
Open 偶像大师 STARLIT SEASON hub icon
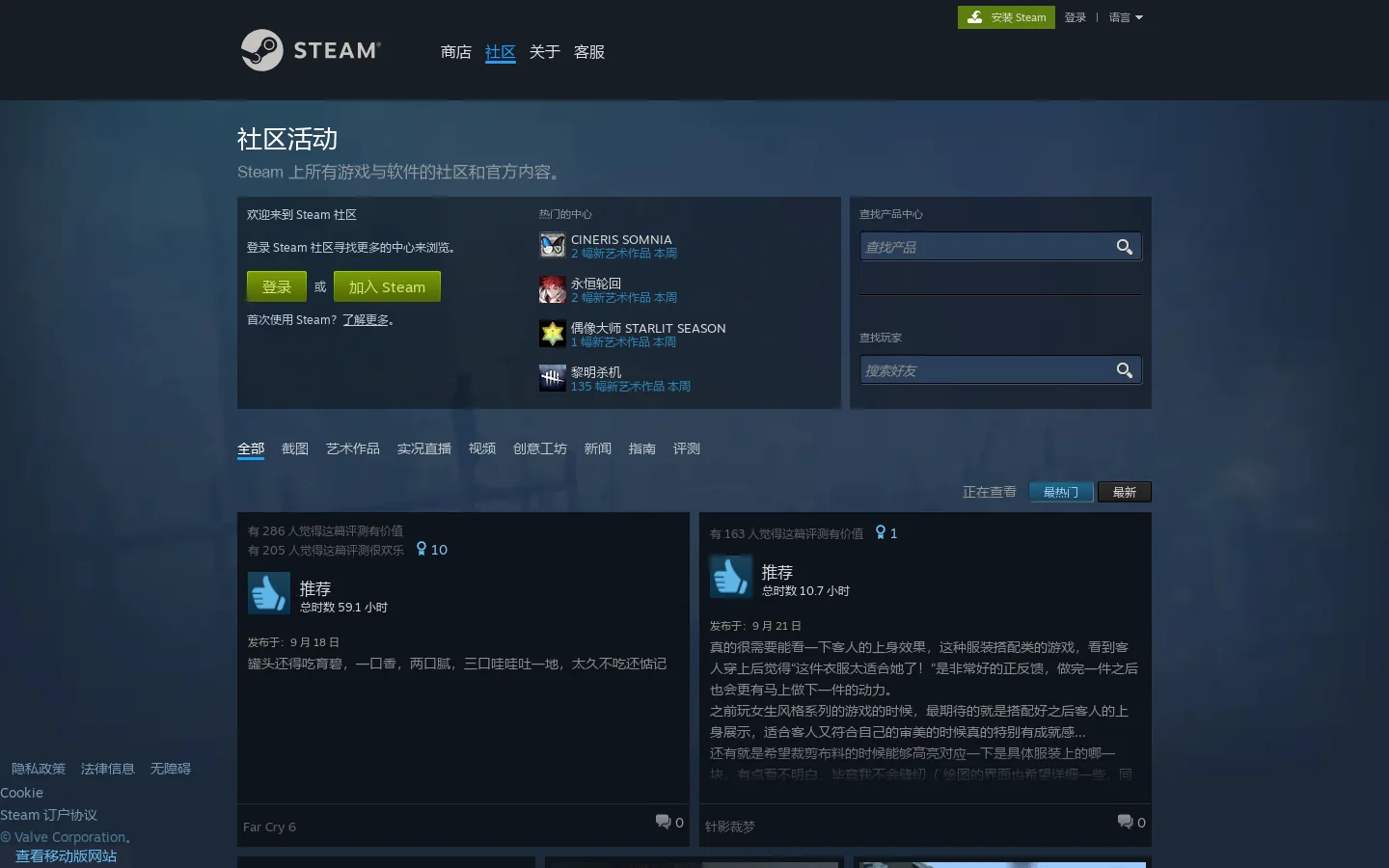tap(552, 334)
